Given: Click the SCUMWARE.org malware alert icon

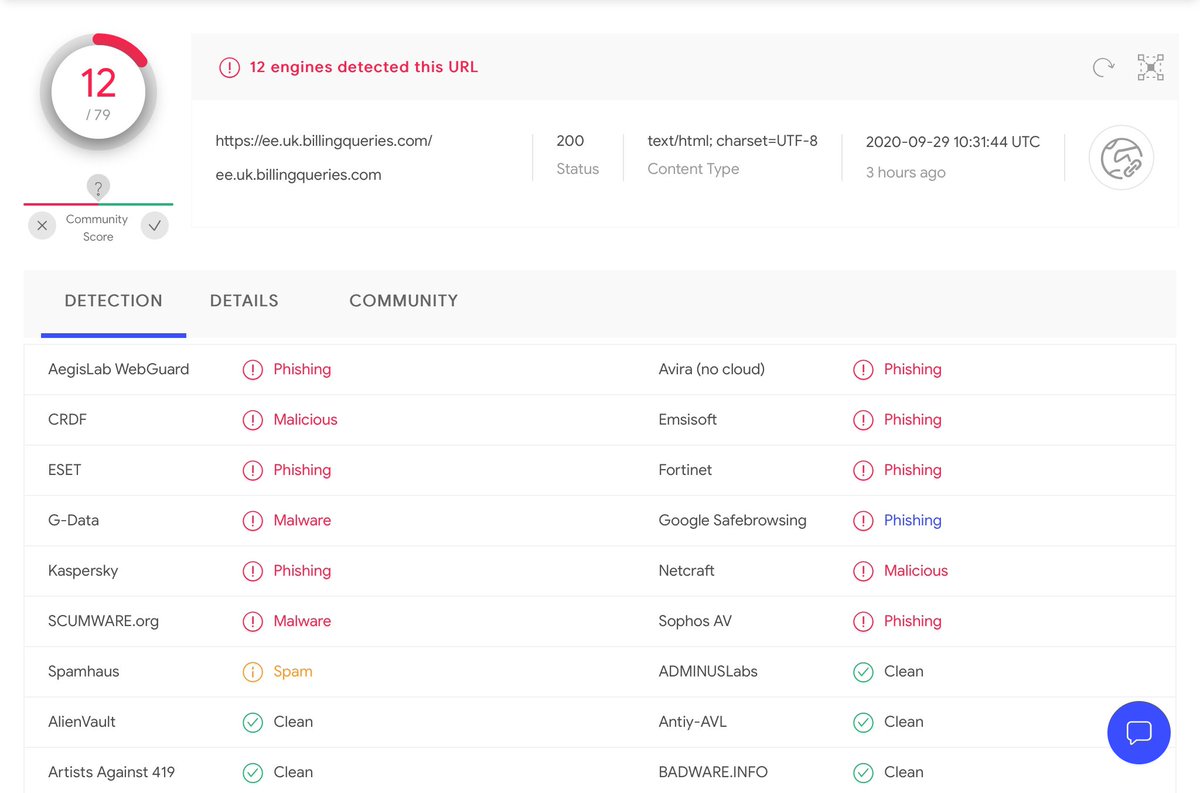Looking at the screenshot, I should pyautogui.click(x=253, y=621).
